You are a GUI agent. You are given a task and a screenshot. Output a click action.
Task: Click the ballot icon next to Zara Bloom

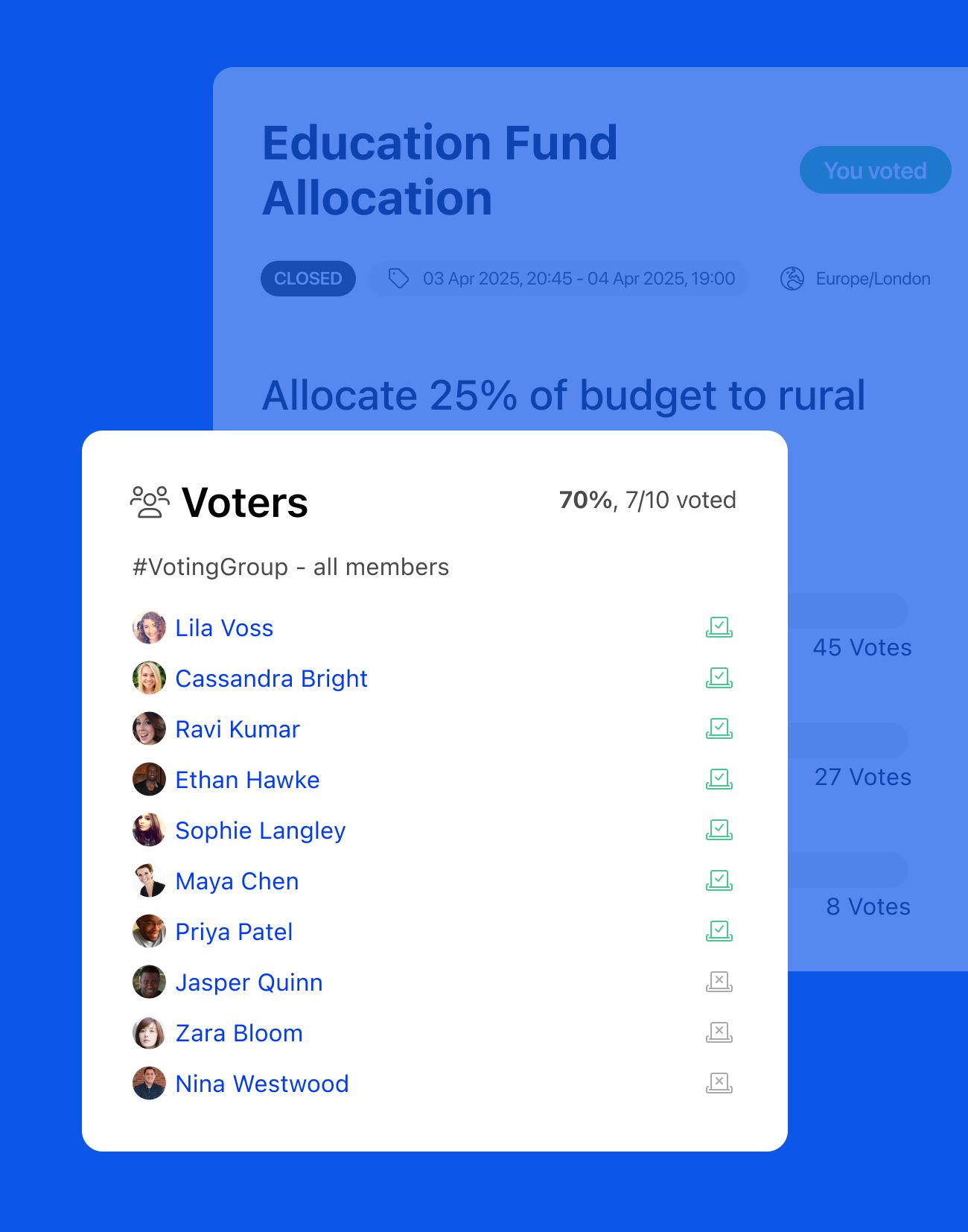(x=719, y=1032)
